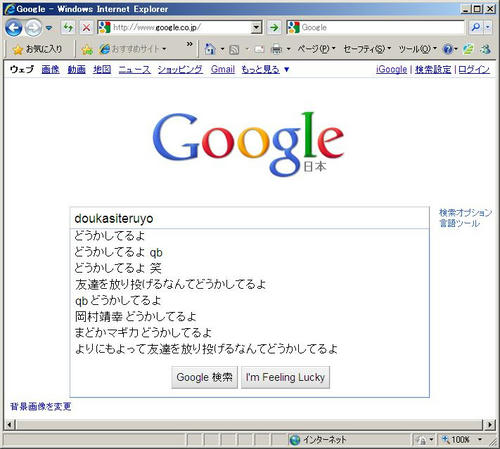
Task: Click the Google 検索 button
Action: point(204,377)
